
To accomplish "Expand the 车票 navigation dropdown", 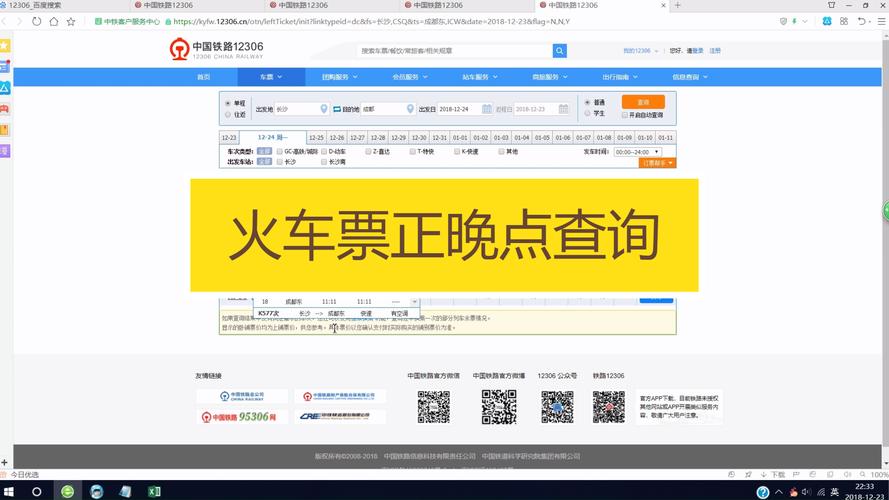I will [x=271, y=77].
